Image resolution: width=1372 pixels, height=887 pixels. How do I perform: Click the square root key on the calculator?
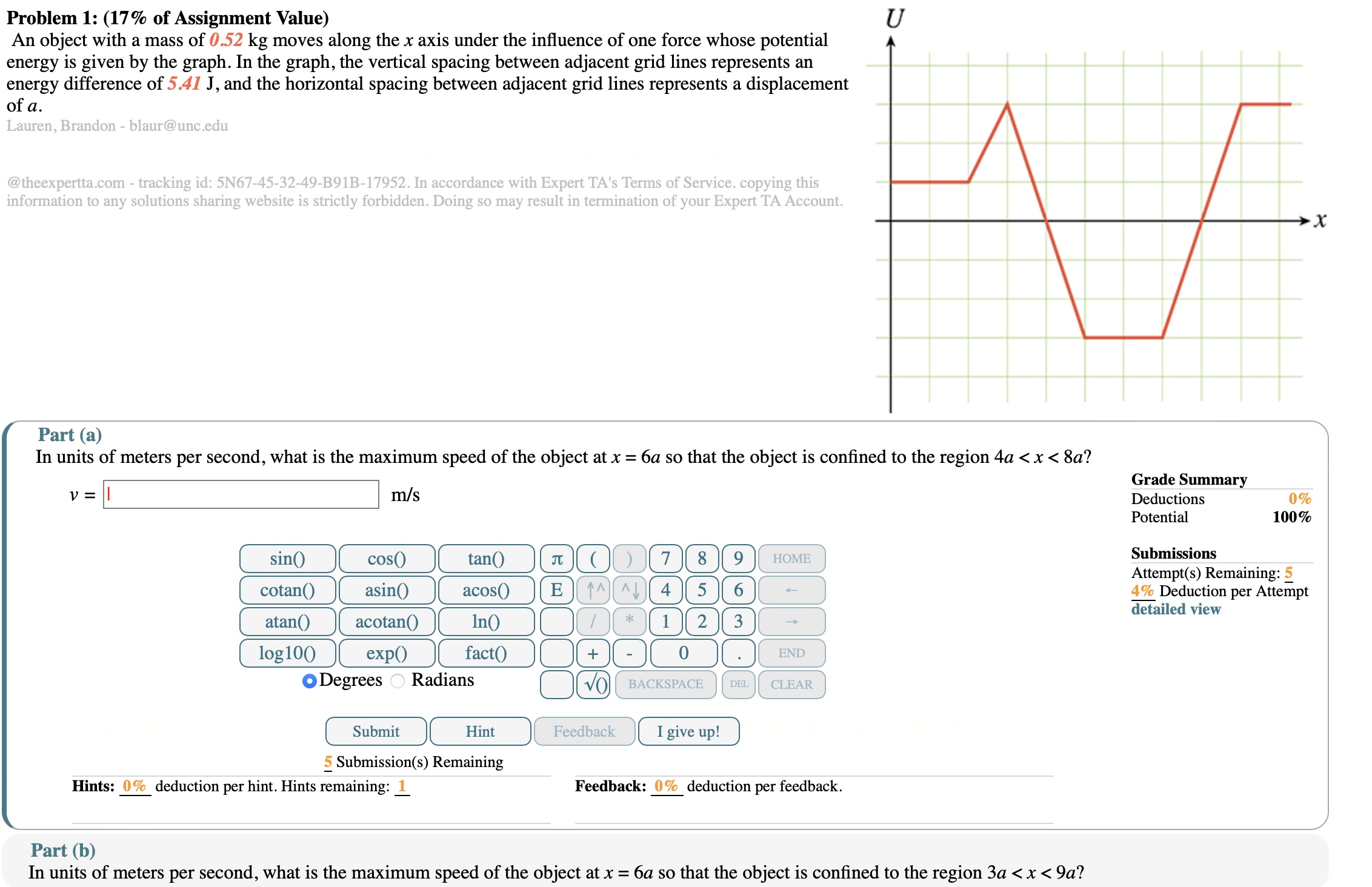pos(593,685)
